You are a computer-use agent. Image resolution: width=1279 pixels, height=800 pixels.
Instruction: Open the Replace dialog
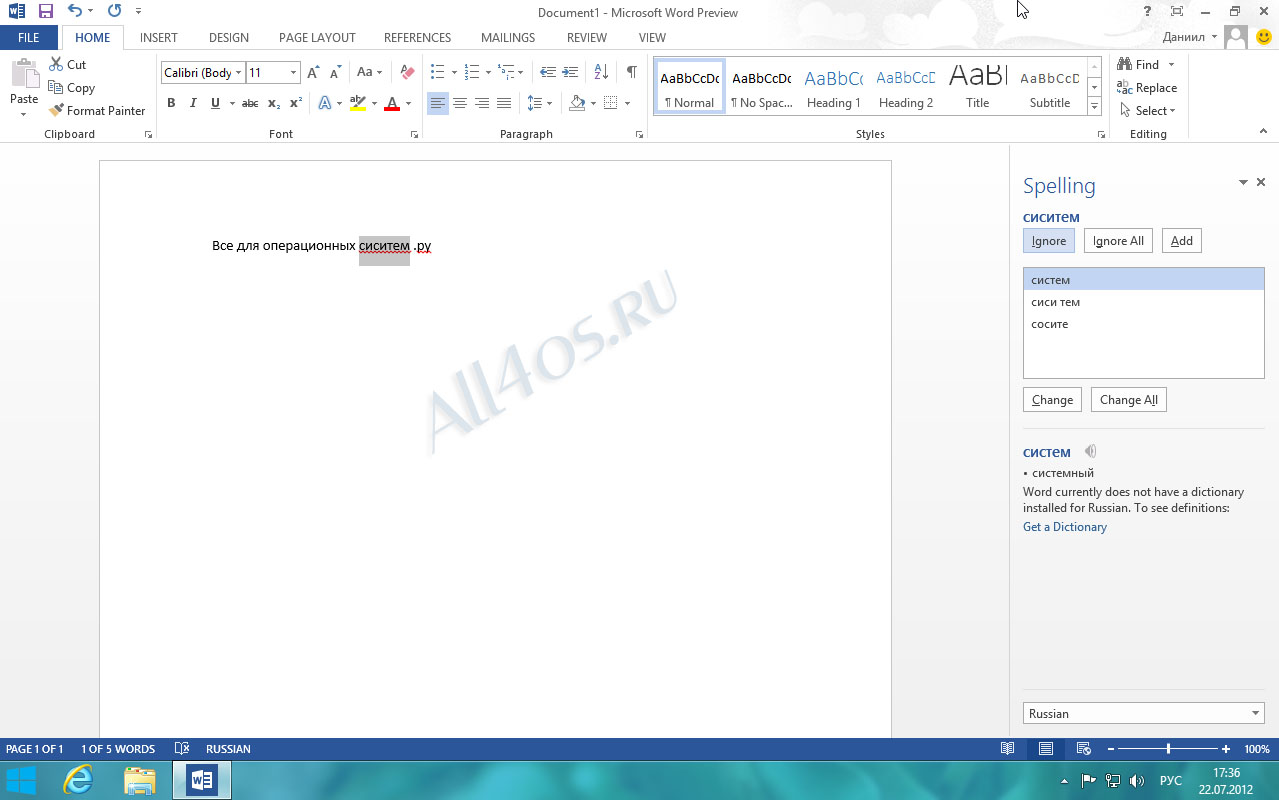1147,87
